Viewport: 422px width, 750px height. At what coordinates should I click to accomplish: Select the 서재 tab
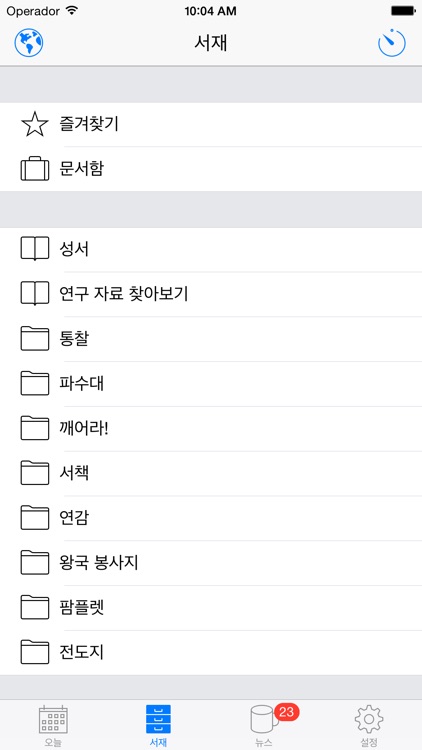pyautogui.click(x=158, y=725)
